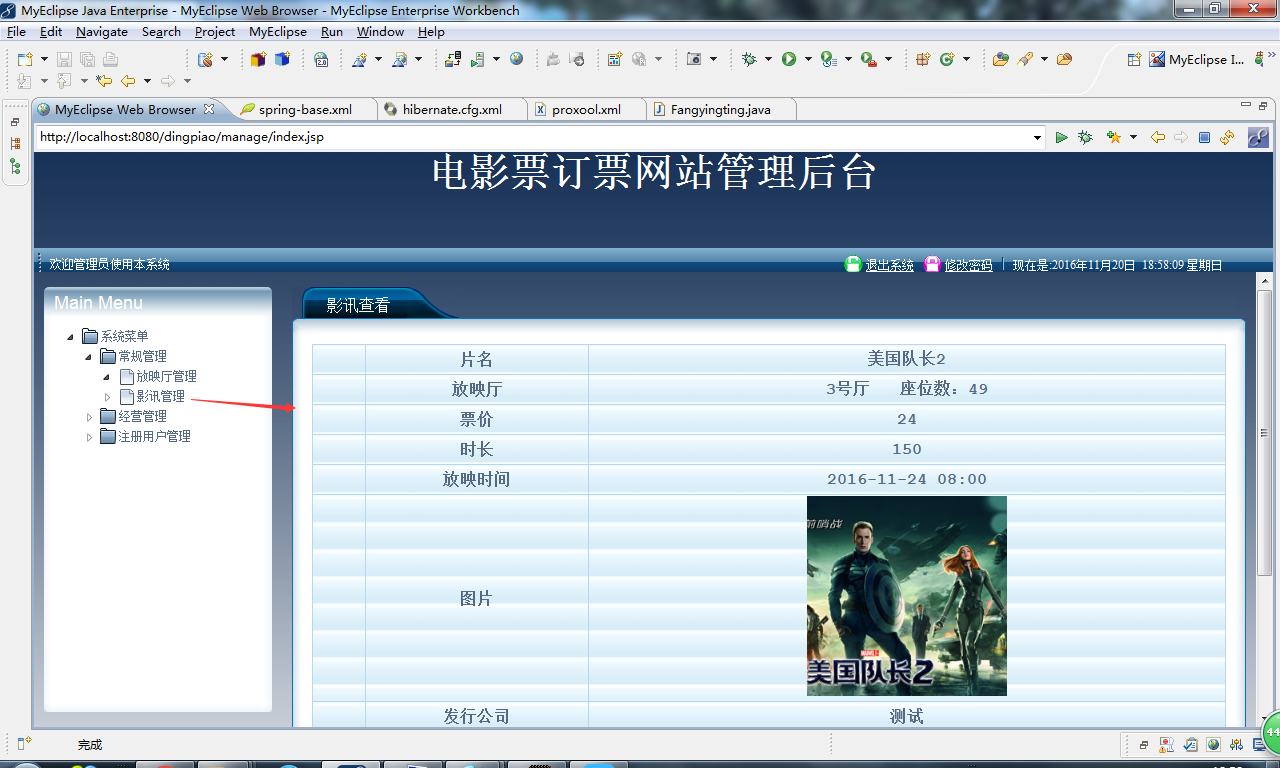Click the purple-yellow cube new project icon

coord(258,59)
